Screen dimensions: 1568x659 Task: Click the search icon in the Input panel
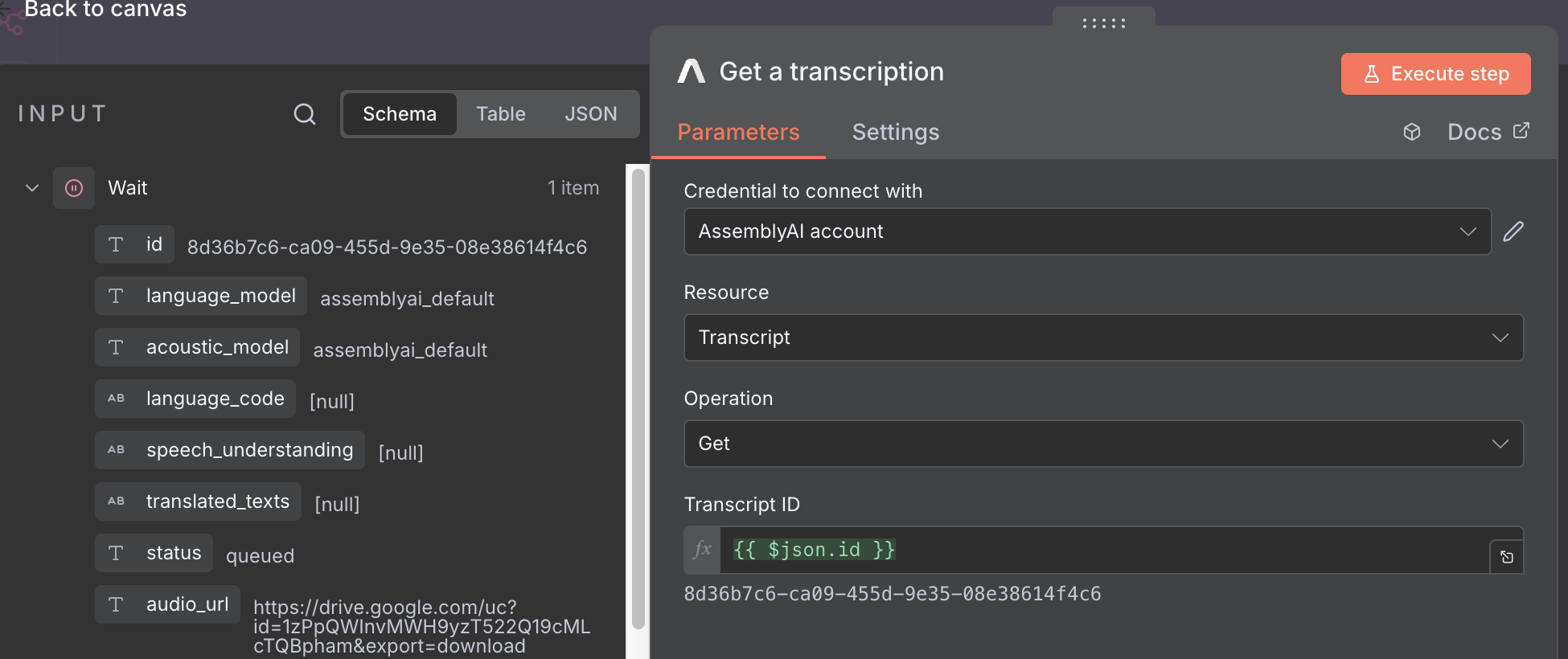[x=304, y=114]
